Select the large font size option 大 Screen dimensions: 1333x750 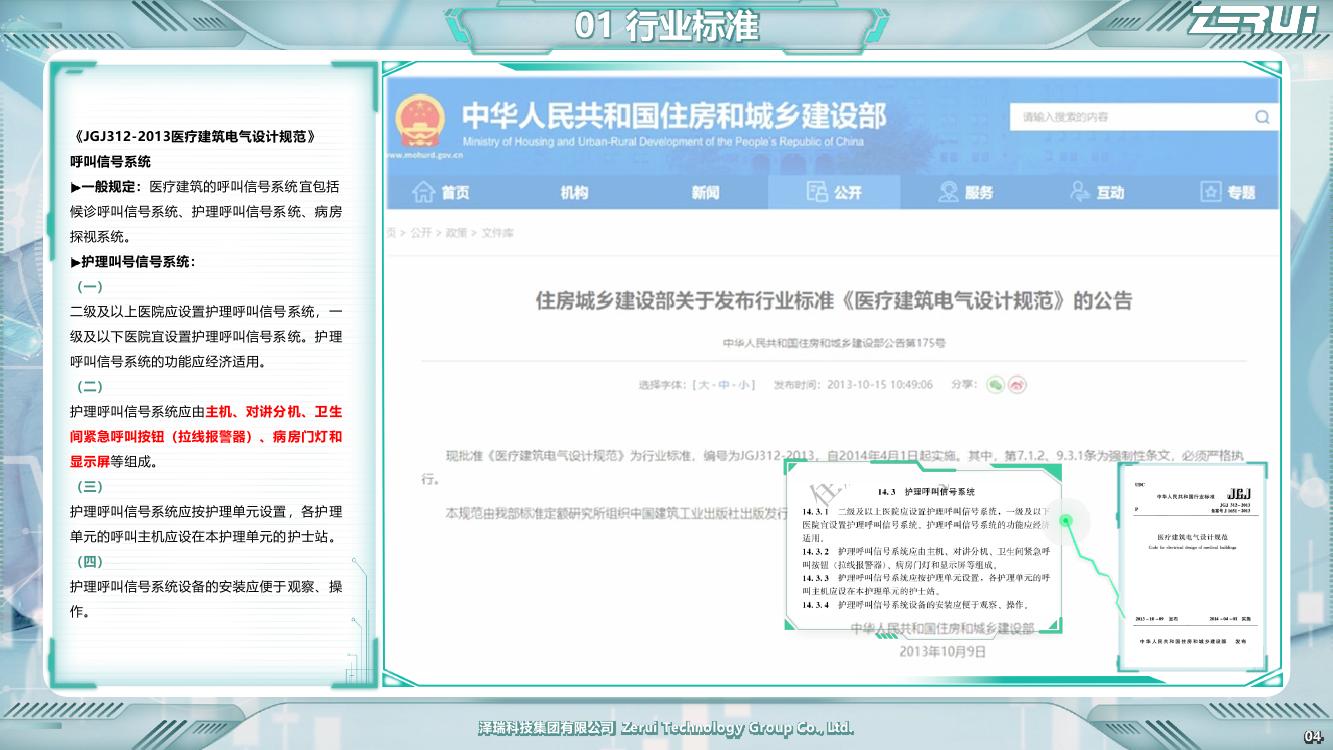[x=704, y=385]
